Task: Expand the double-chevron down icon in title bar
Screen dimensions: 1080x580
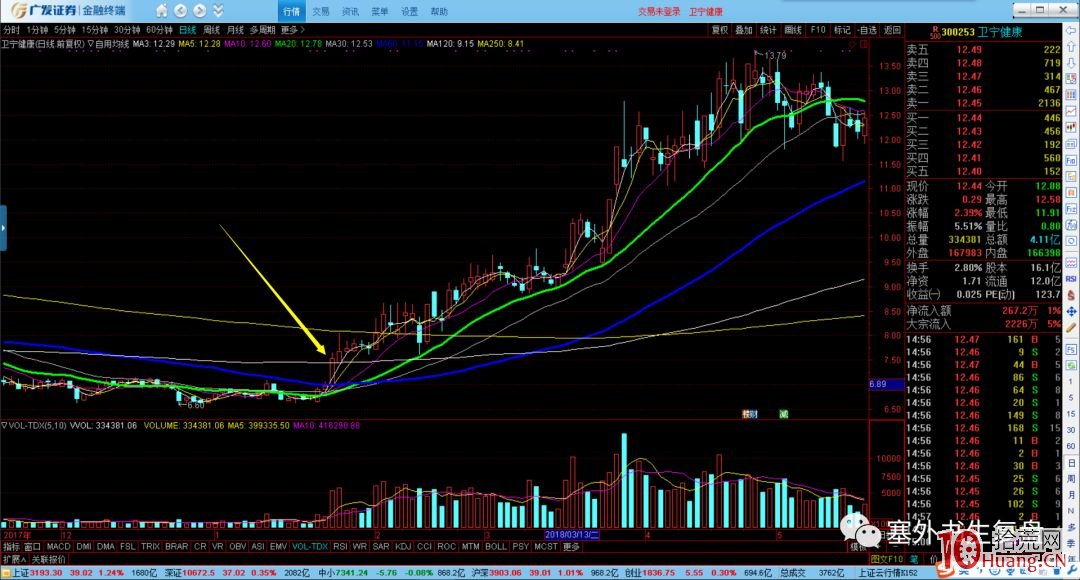Action: tap(218, 11)
